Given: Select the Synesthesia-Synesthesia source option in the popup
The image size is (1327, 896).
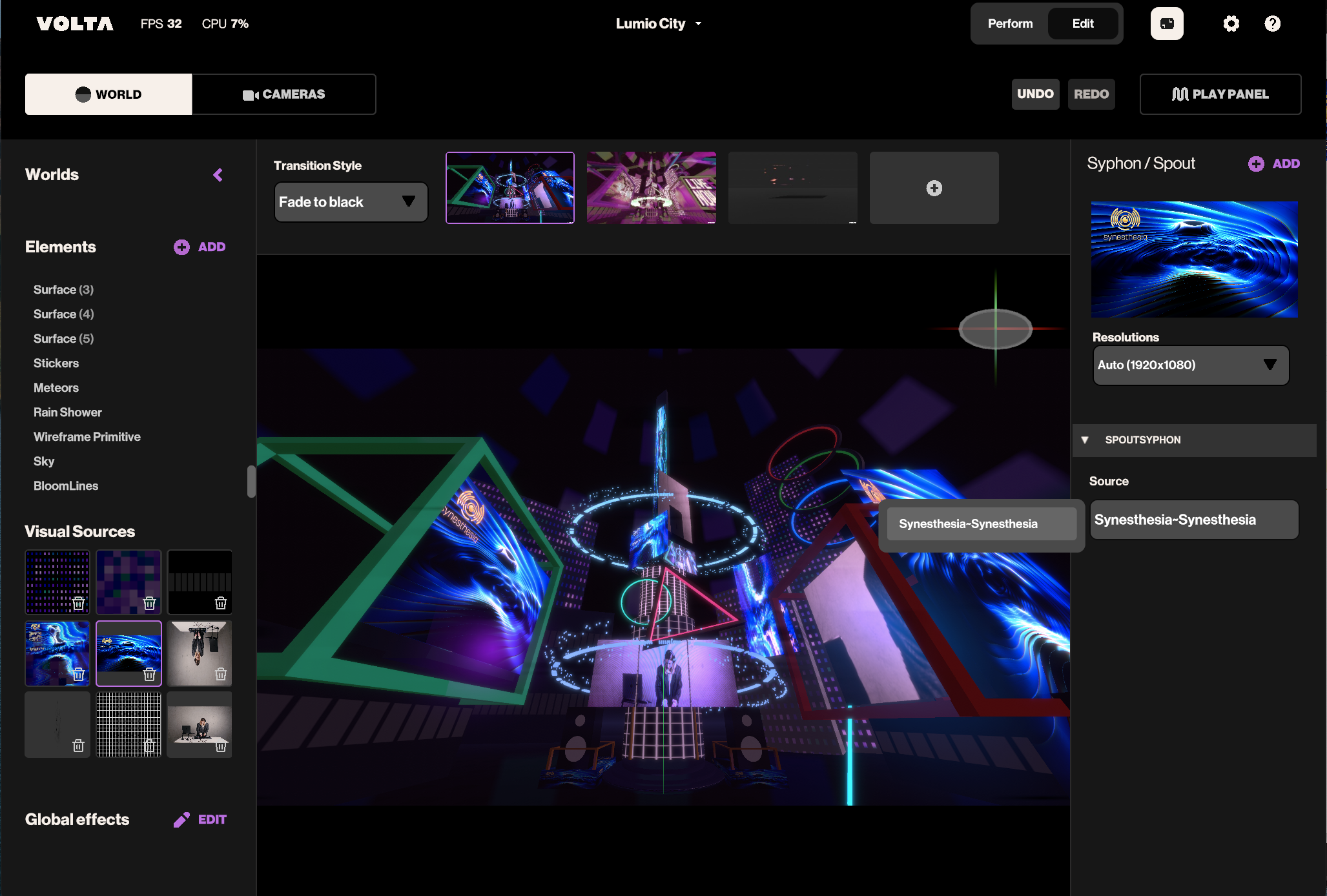Looking at the screenshot, I should tap(980, 524).
